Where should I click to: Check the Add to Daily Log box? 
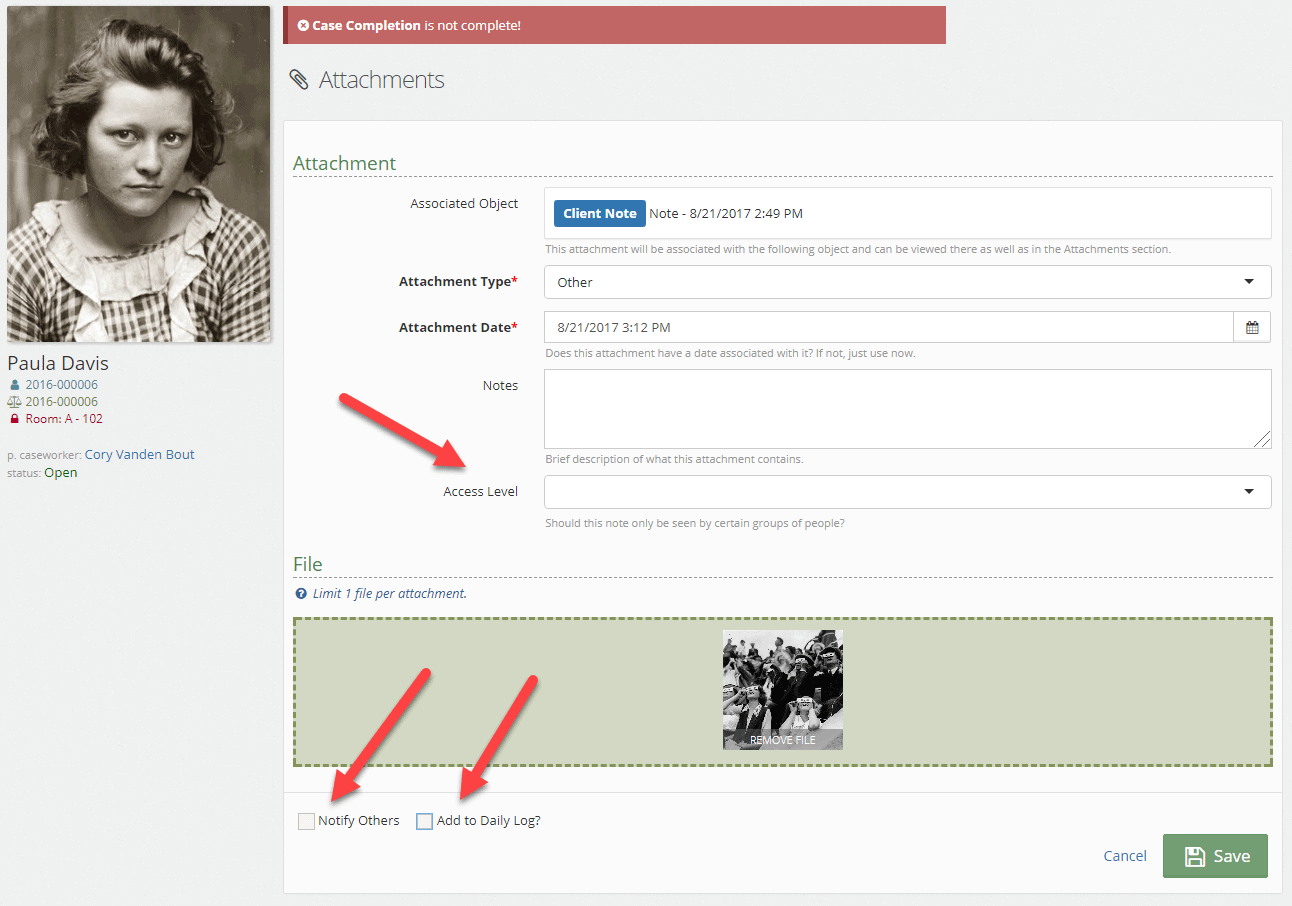[424, 821]
